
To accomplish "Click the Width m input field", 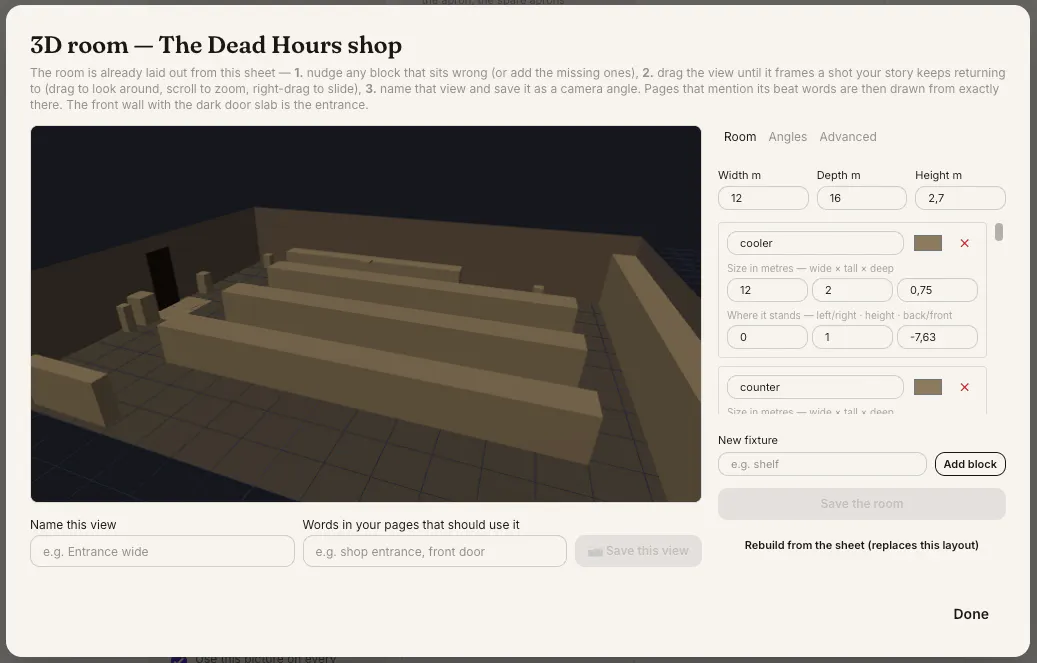I will click(763, 198).
